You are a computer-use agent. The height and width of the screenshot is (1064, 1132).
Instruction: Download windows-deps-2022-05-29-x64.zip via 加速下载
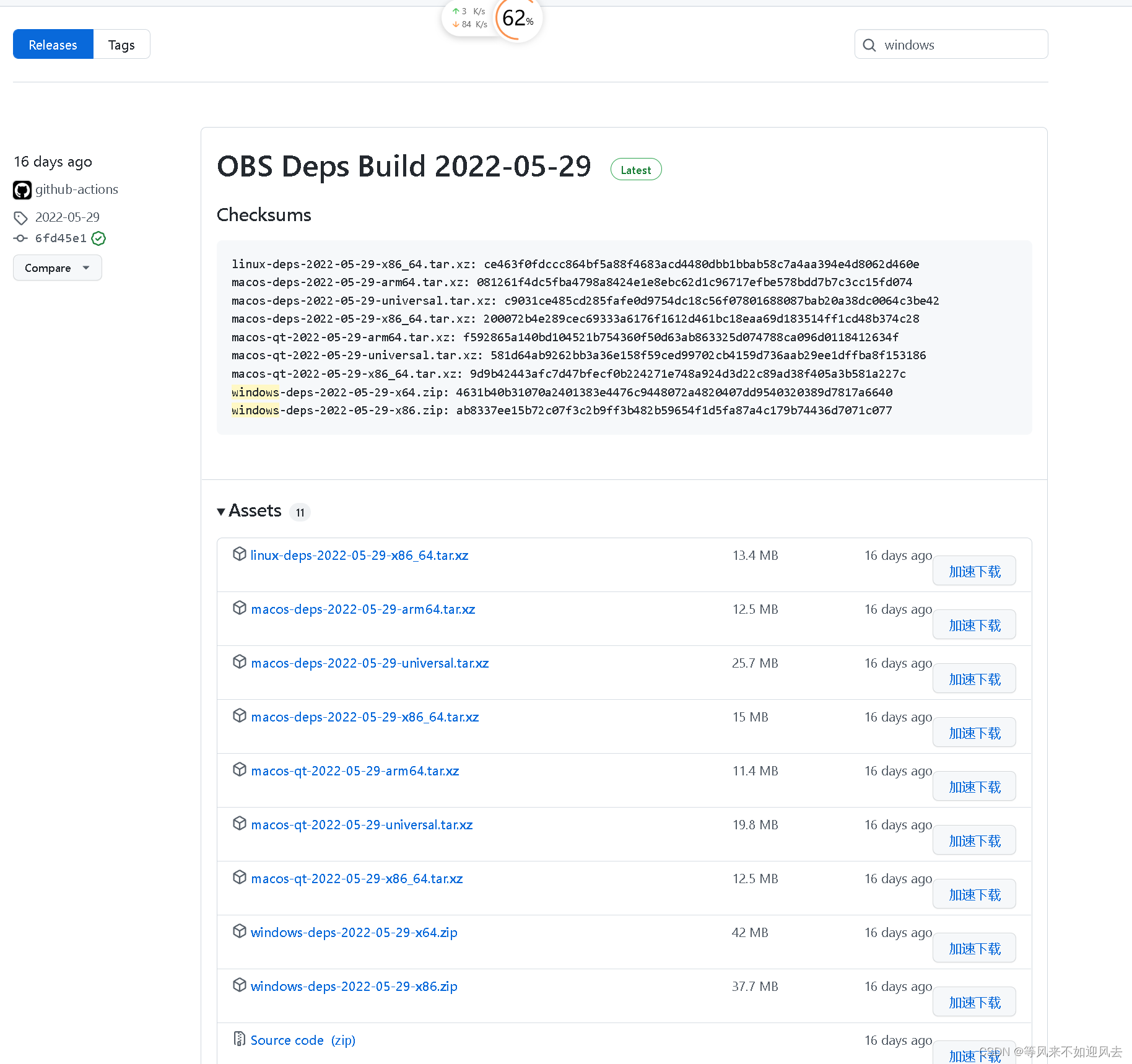[973, 948]
